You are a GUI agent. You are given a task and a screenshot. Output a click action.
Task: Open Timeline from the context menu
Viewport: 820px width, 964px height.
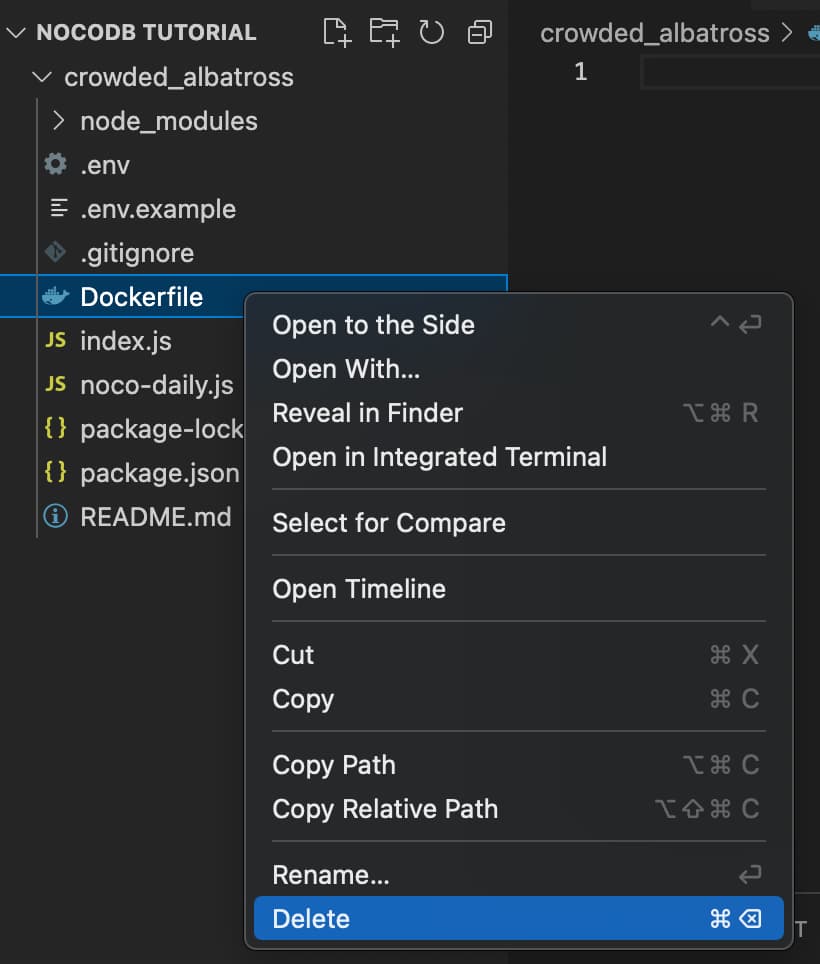click(519, 588)
